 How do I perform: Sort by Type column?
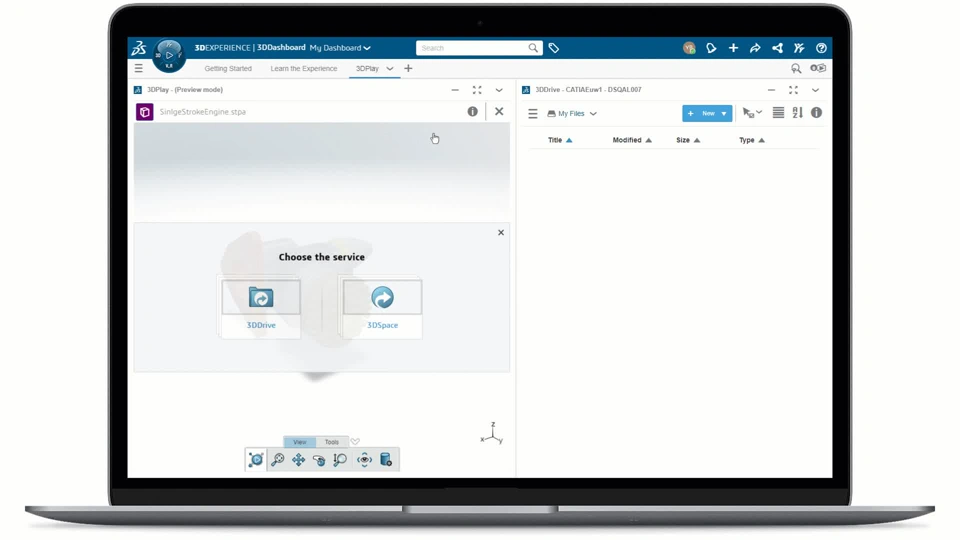[x=751, y=140]
